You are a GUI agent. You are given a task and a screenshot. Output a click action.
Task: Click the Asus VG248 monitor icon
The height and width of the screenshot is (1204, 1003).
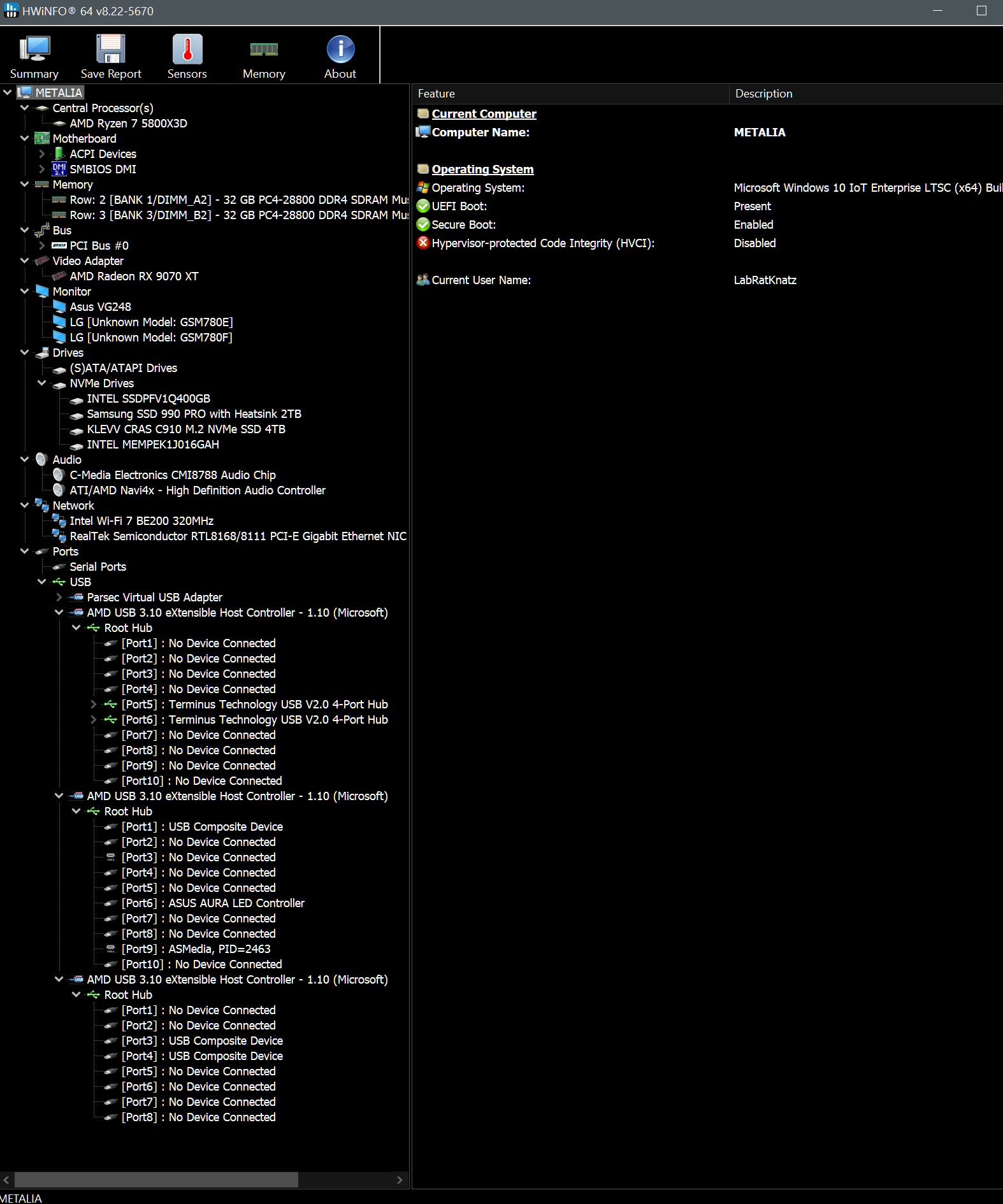[59, 306]
